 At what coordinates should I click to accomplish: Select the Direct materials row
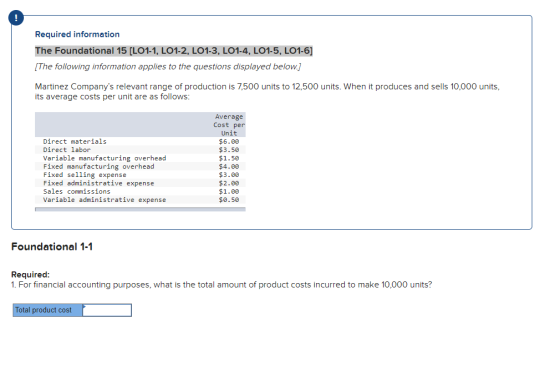140,141
